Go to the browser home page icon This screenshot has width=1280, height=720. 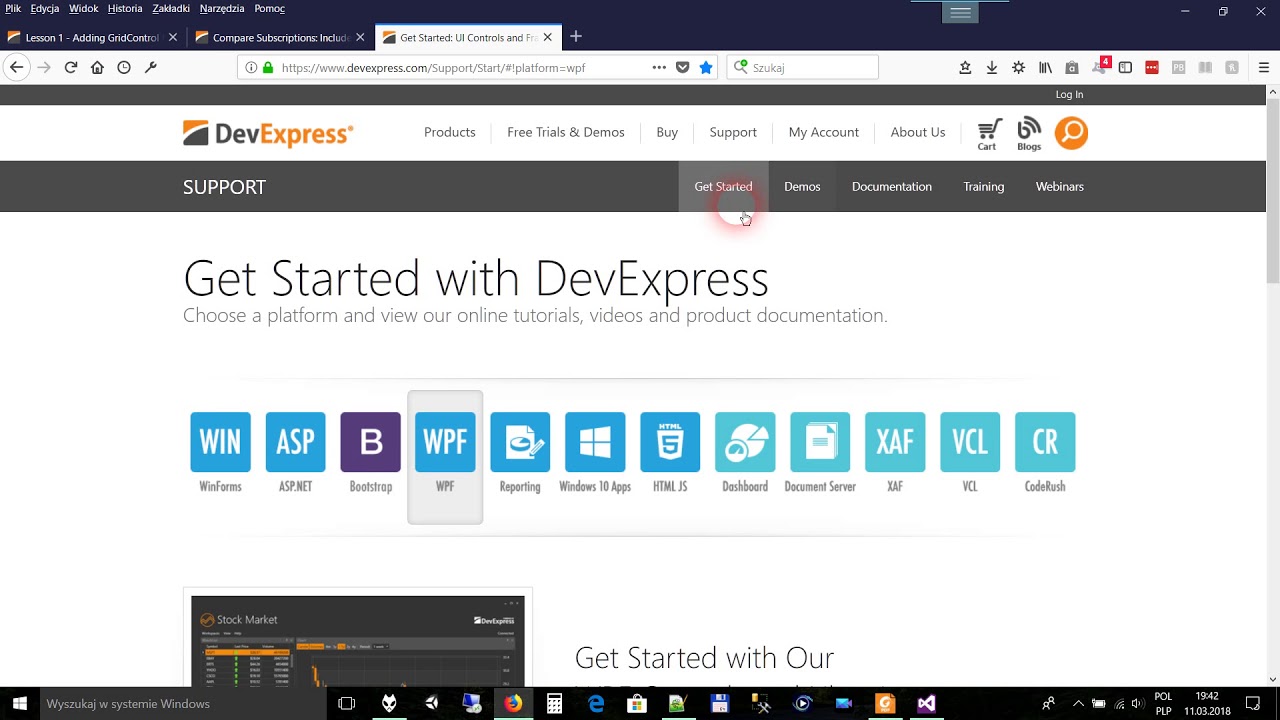[x=97, y=68]
